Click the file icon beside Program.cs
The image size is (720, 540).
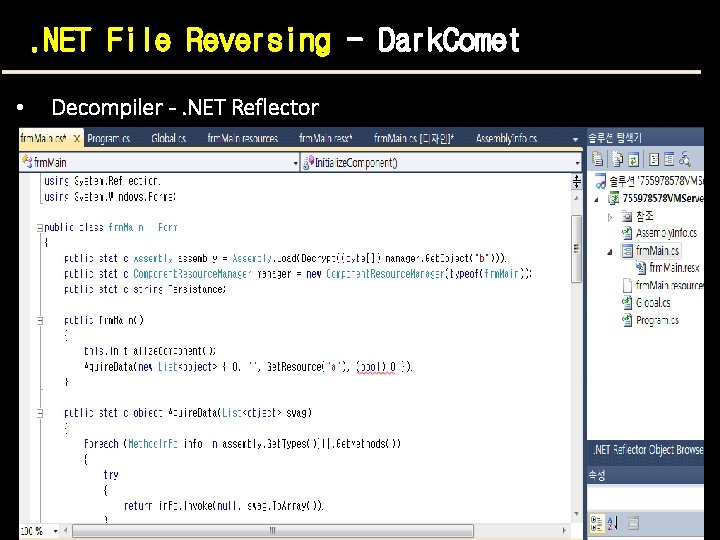[627, 320]
